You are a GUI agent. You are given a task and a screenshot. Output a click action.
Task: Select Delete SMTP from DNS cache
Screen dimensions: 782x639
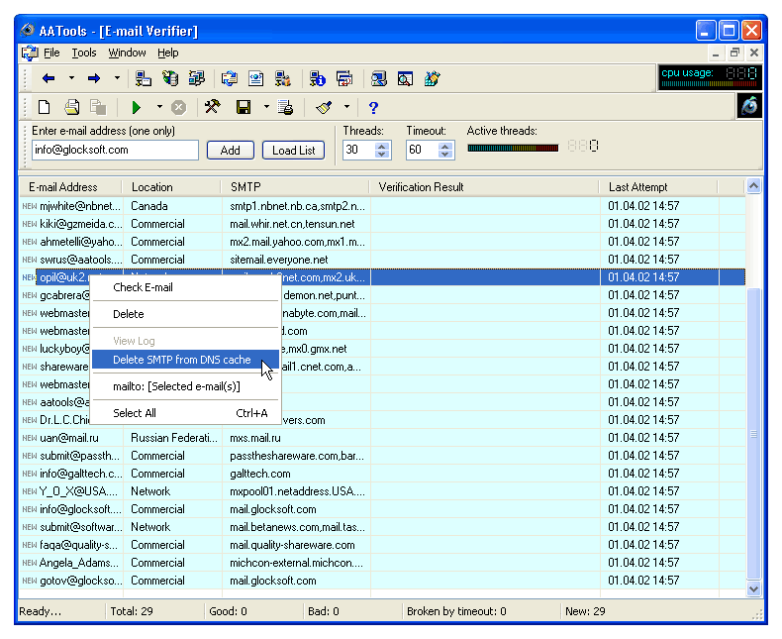click(185, 360)
